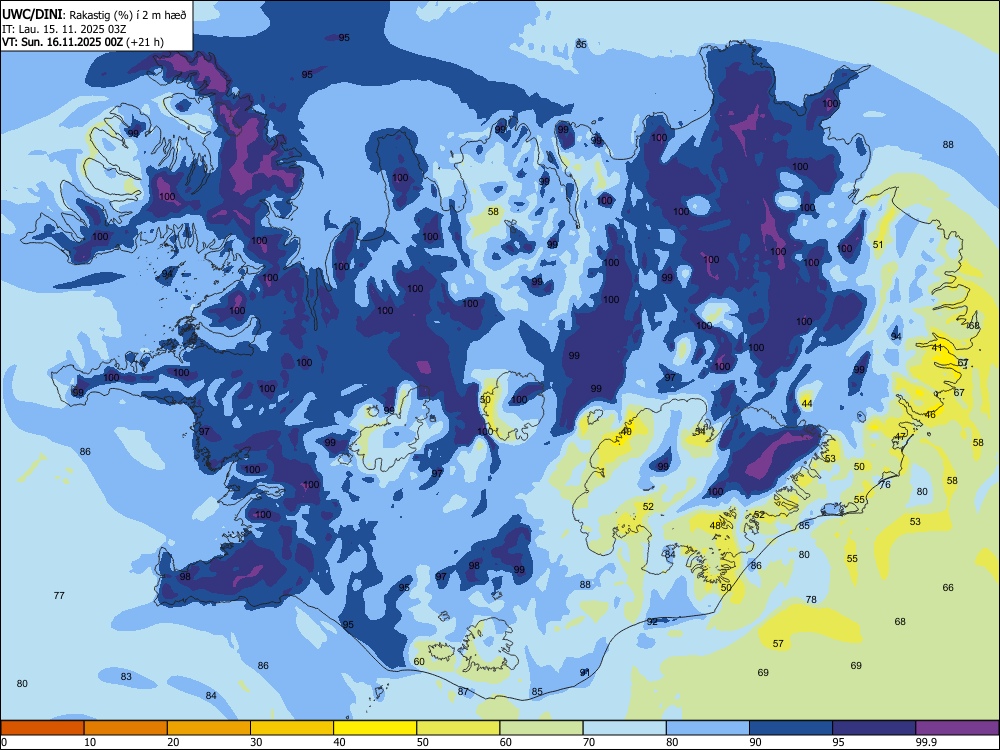
Task: Pick the purple above-99.9 legend swatch
Action: coord(957,728)
